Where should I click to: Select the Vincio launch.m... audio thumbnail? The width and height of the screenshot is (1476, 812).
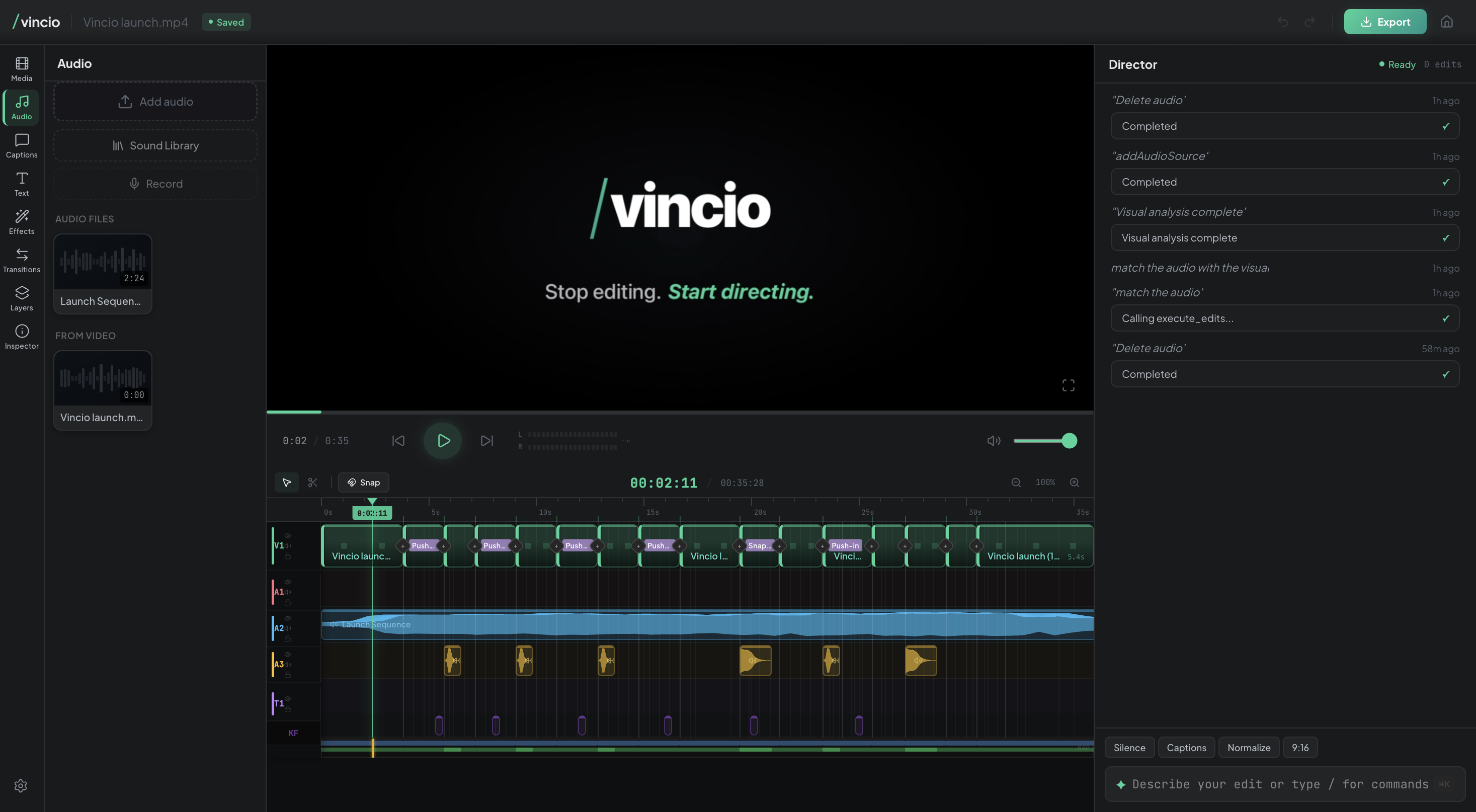(x=103, y=390)
